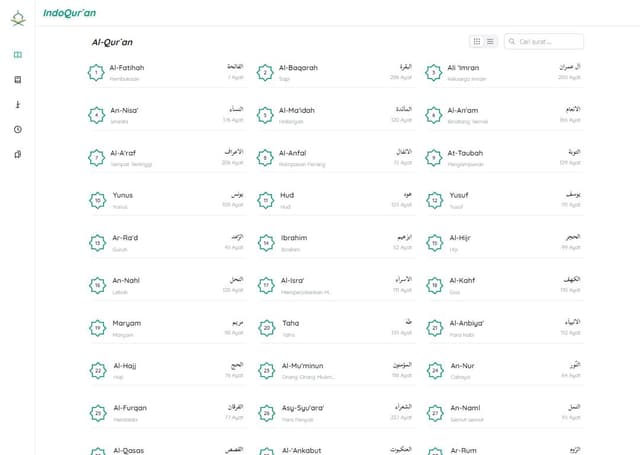Switch to grid view layout
This screenshot has width=640, height=455.
[x=476, y=41]
